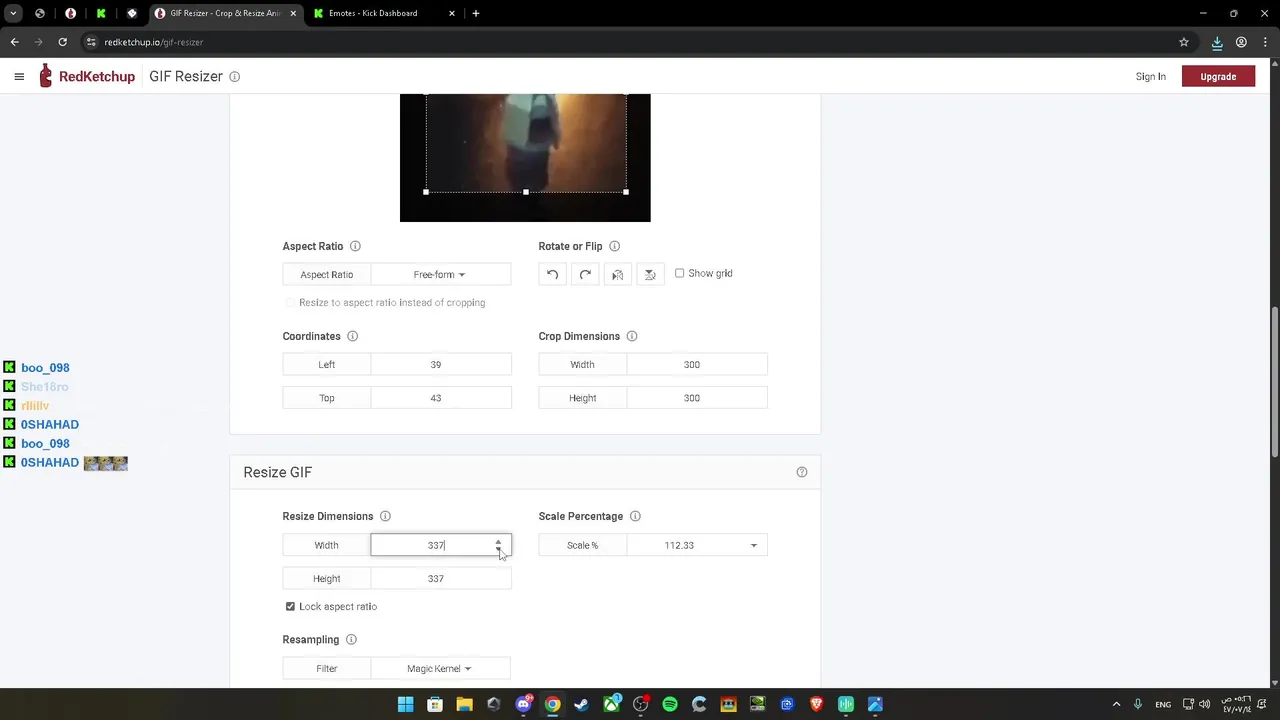Open Brave browser from the taskbar
Viewport: 1280px width, 720px height.
[817, 704]
